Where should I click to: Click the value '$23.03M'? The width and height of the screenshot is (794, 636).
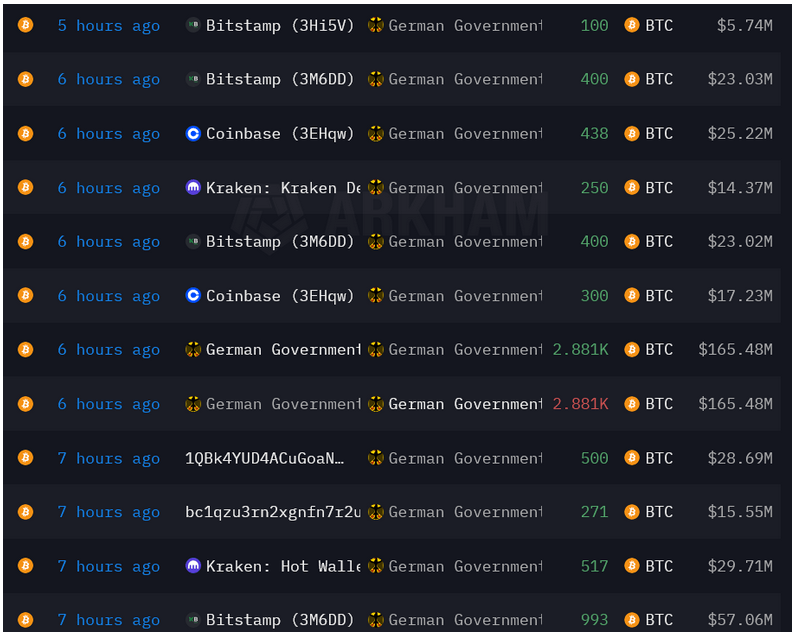click(740, 80)
